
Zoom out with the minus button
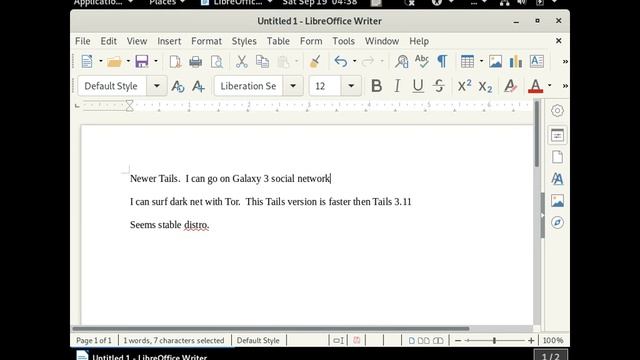click(x=458, y=340)
